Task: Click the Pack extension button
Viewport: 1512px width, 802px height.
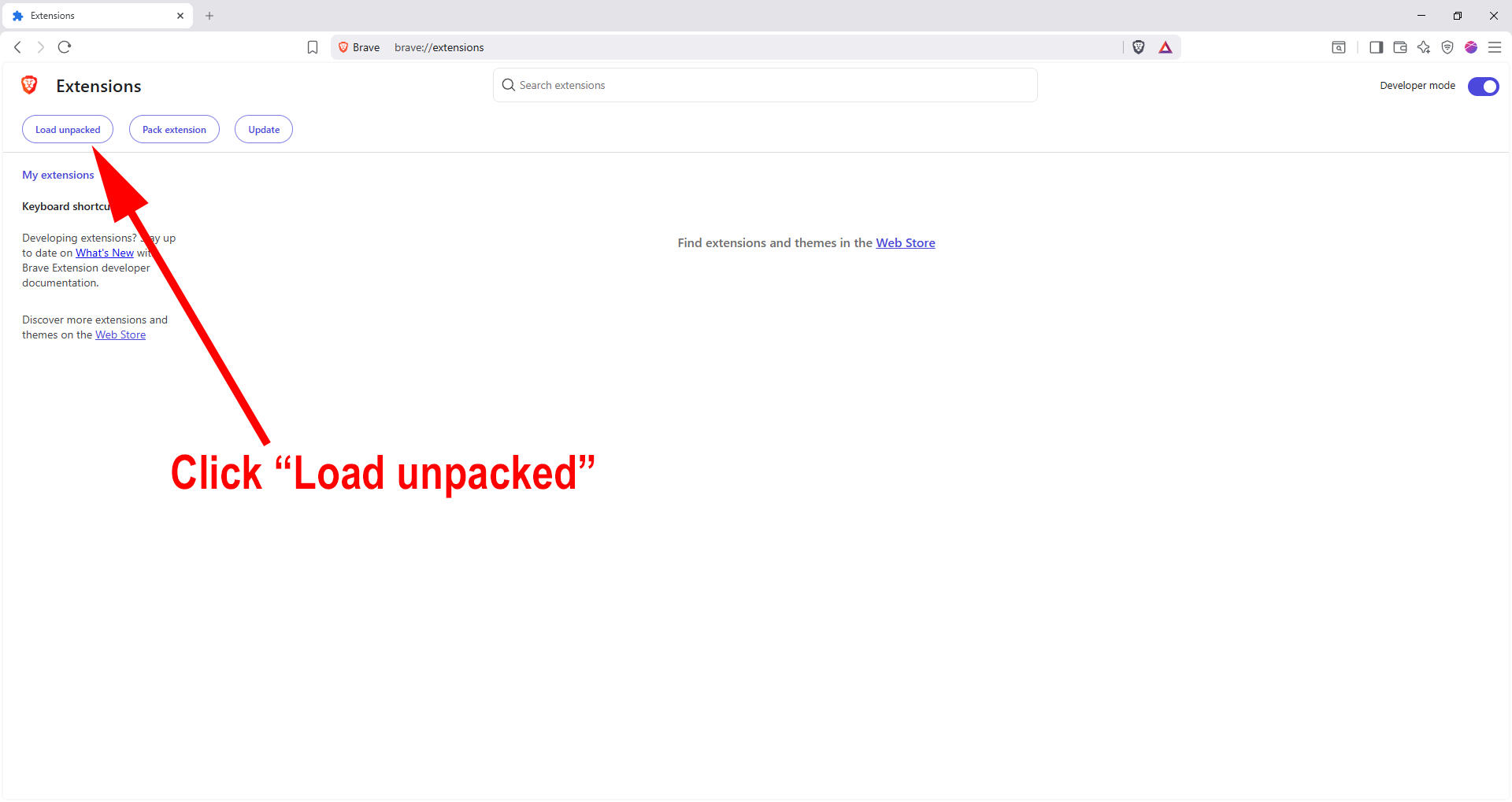Action: tap(174, 130)
